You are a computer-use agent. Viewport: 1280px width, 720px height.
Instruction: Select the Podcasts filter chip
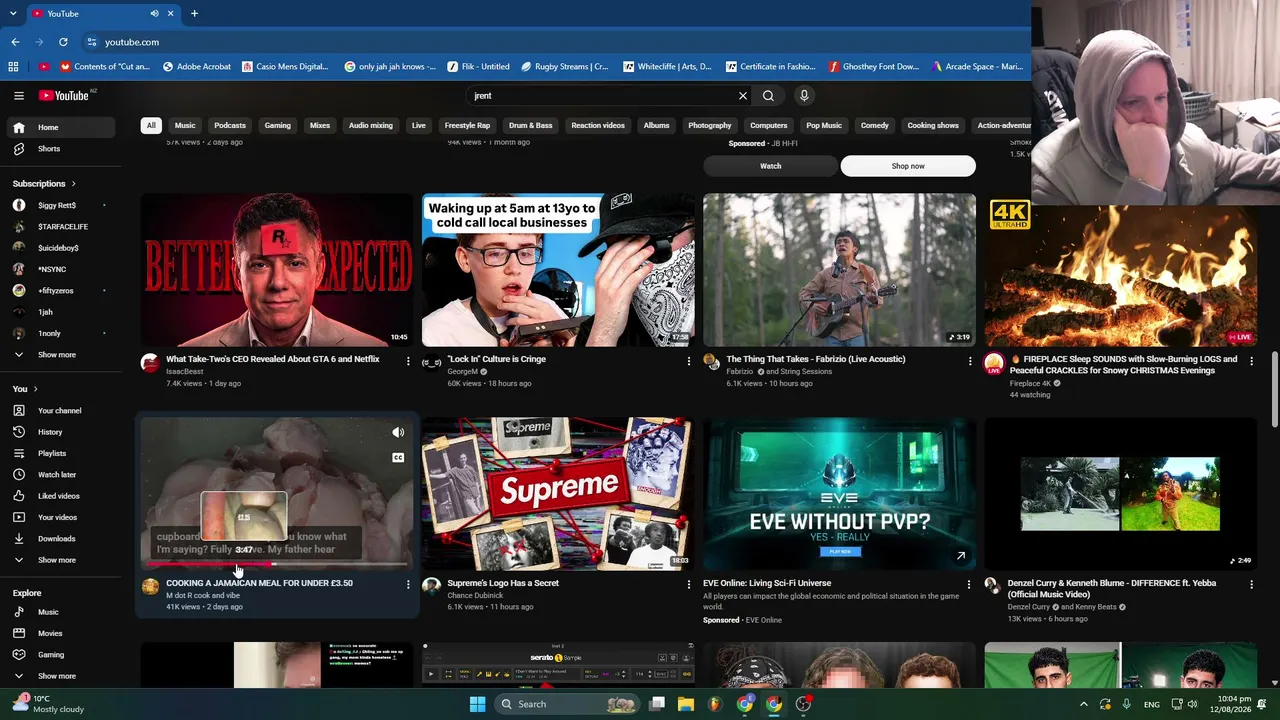(x=230, y=126)
